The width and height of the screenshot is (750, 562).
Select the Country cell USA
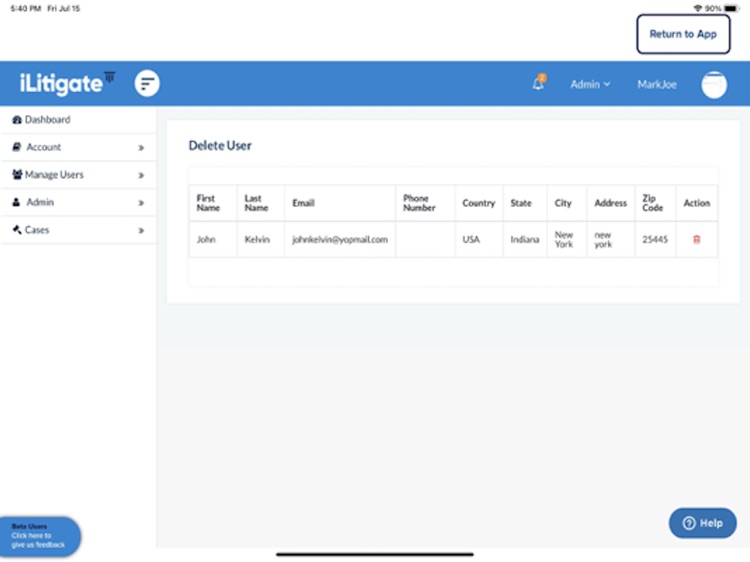pos(479,240)
